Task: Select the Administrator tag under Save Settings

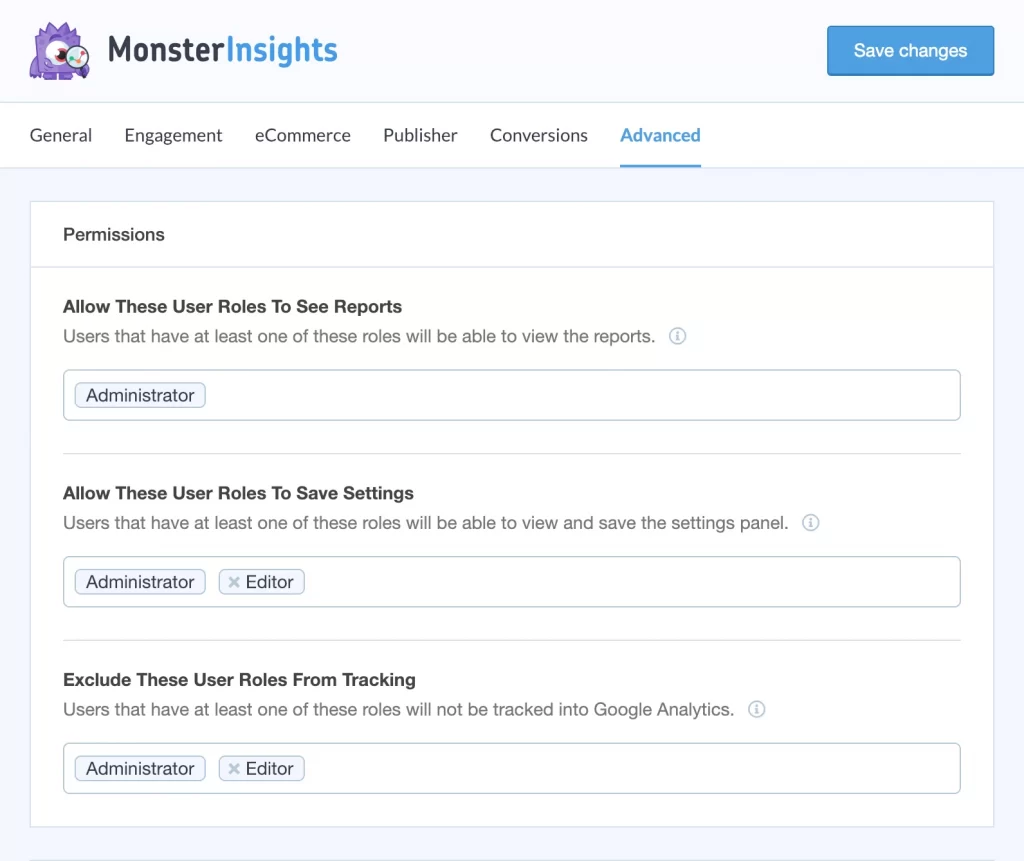Action: [x=139, y=581]
